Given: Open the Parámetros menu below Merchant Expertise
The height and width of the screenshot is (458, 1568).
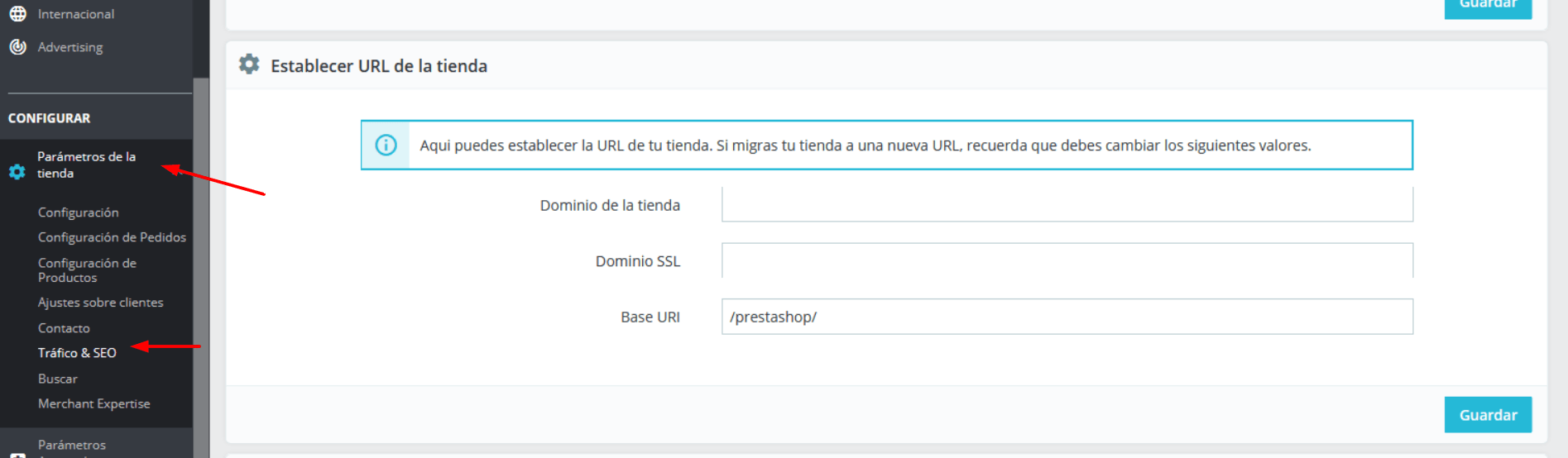Looking at the screenshot, I should coord(72,445).
